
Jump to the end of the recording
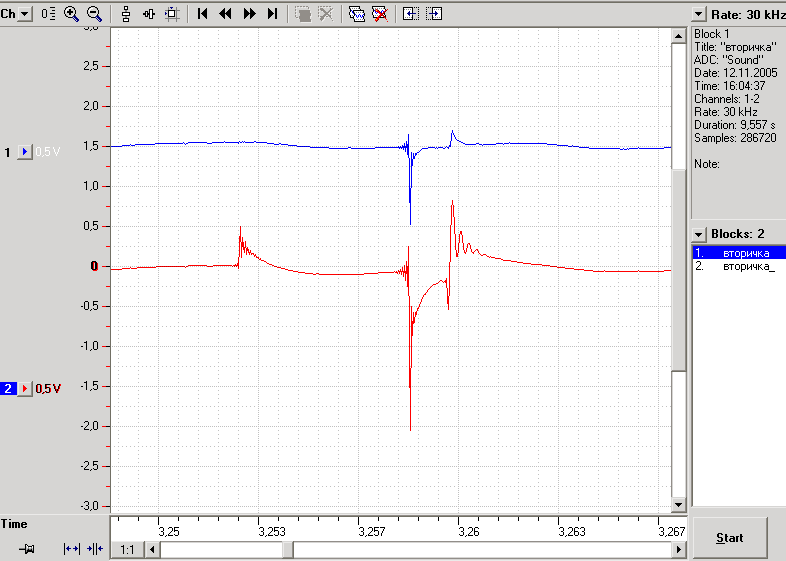[x=272, y=14]
